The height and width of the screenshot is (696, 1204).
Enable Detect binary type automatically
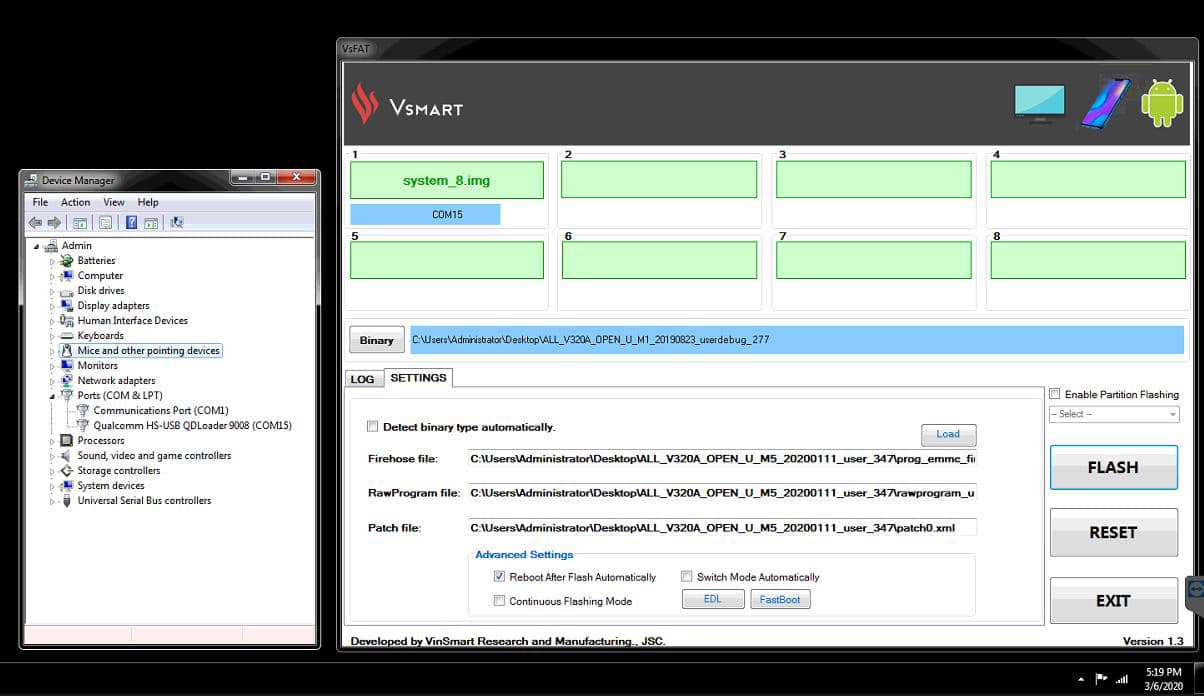(373, 427)
